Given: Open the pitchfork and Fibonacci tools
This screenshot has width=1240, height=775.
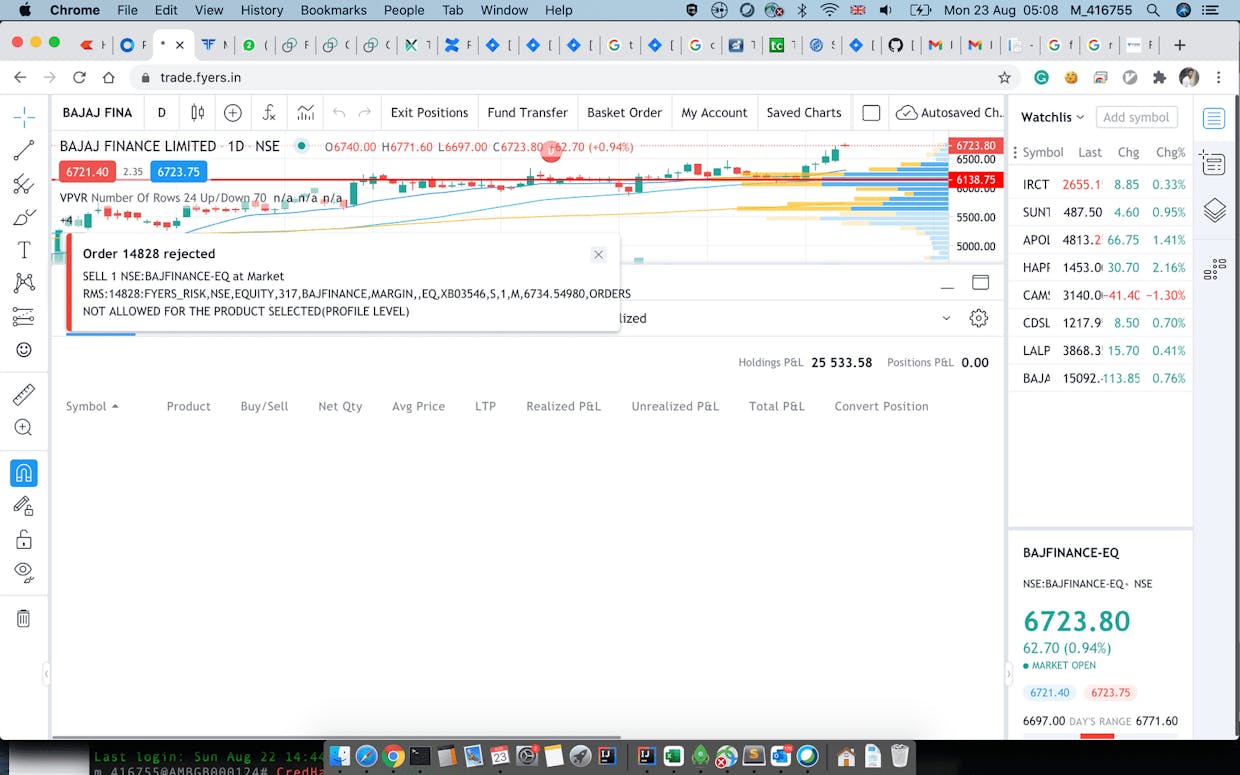Looking at the screenshot, I should click(x=24, y=184).
